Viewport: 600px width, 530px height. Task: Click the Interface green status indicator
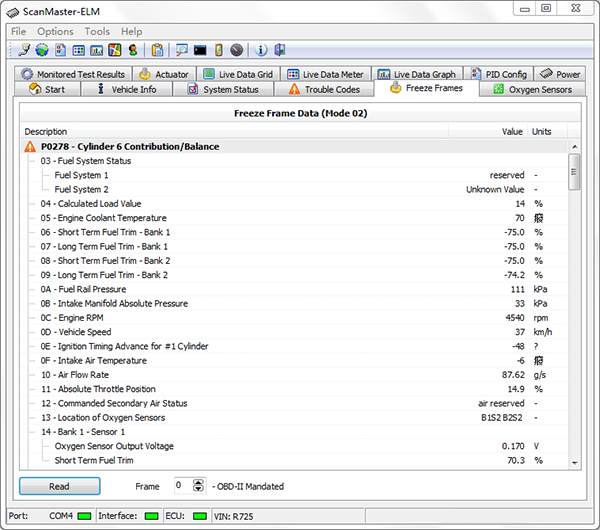[152, 516]
